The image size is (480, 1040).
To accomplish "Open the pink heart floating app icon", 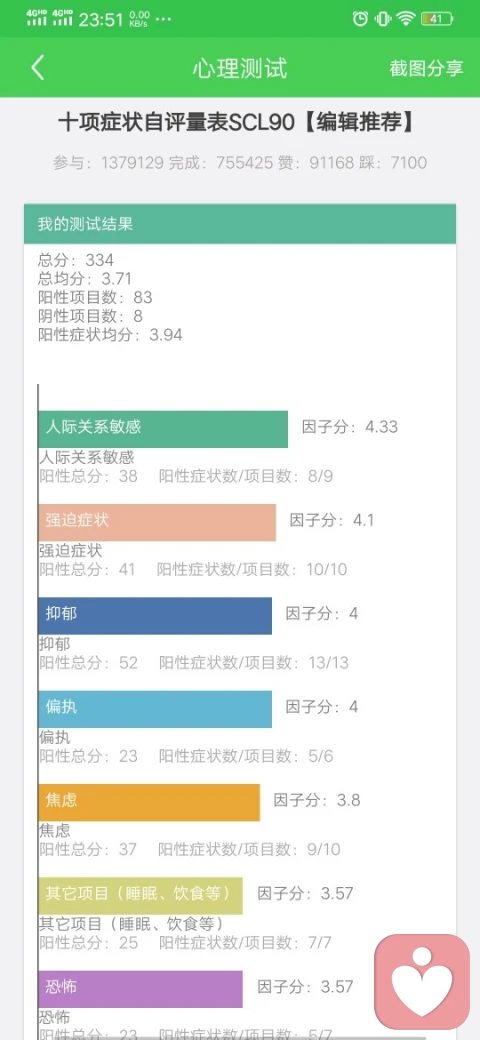I will [422, 982].
